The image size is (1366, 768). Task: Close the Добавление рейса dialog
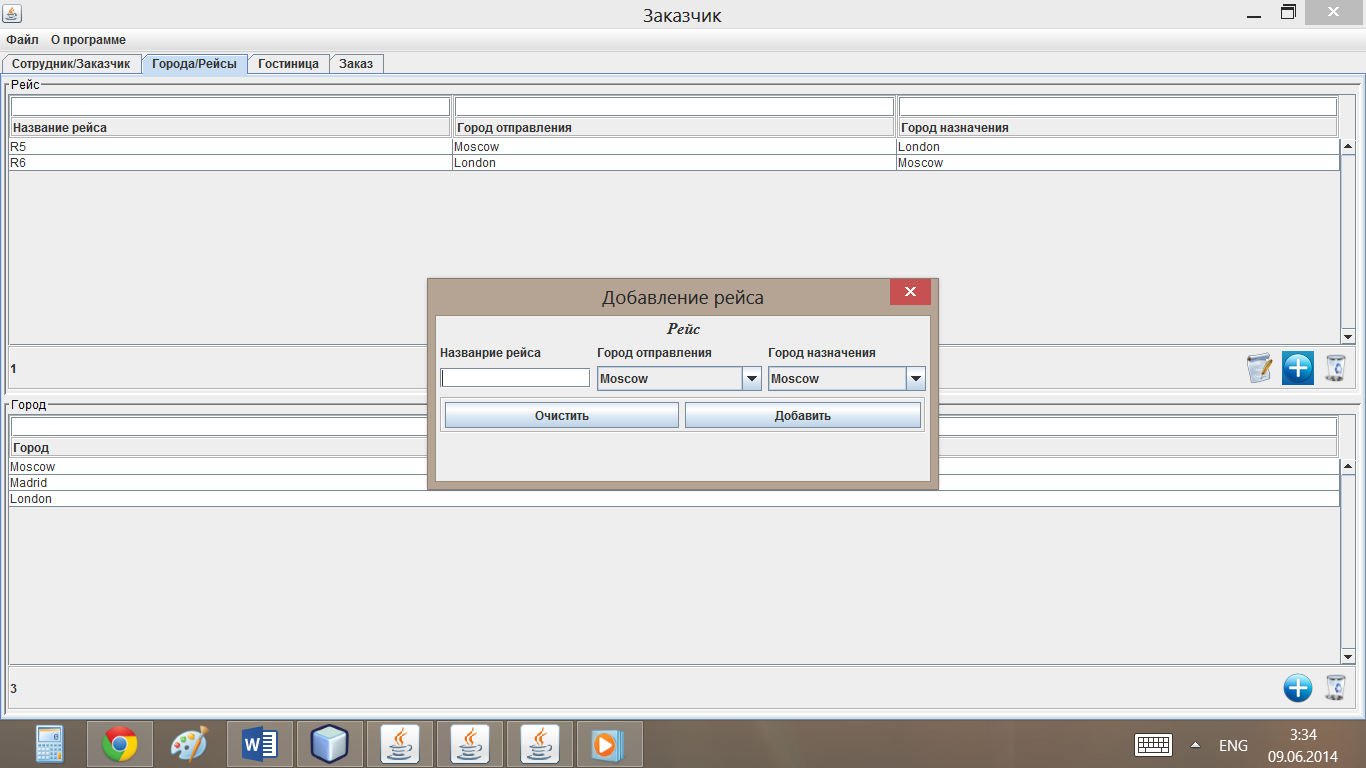pos(910,292)
